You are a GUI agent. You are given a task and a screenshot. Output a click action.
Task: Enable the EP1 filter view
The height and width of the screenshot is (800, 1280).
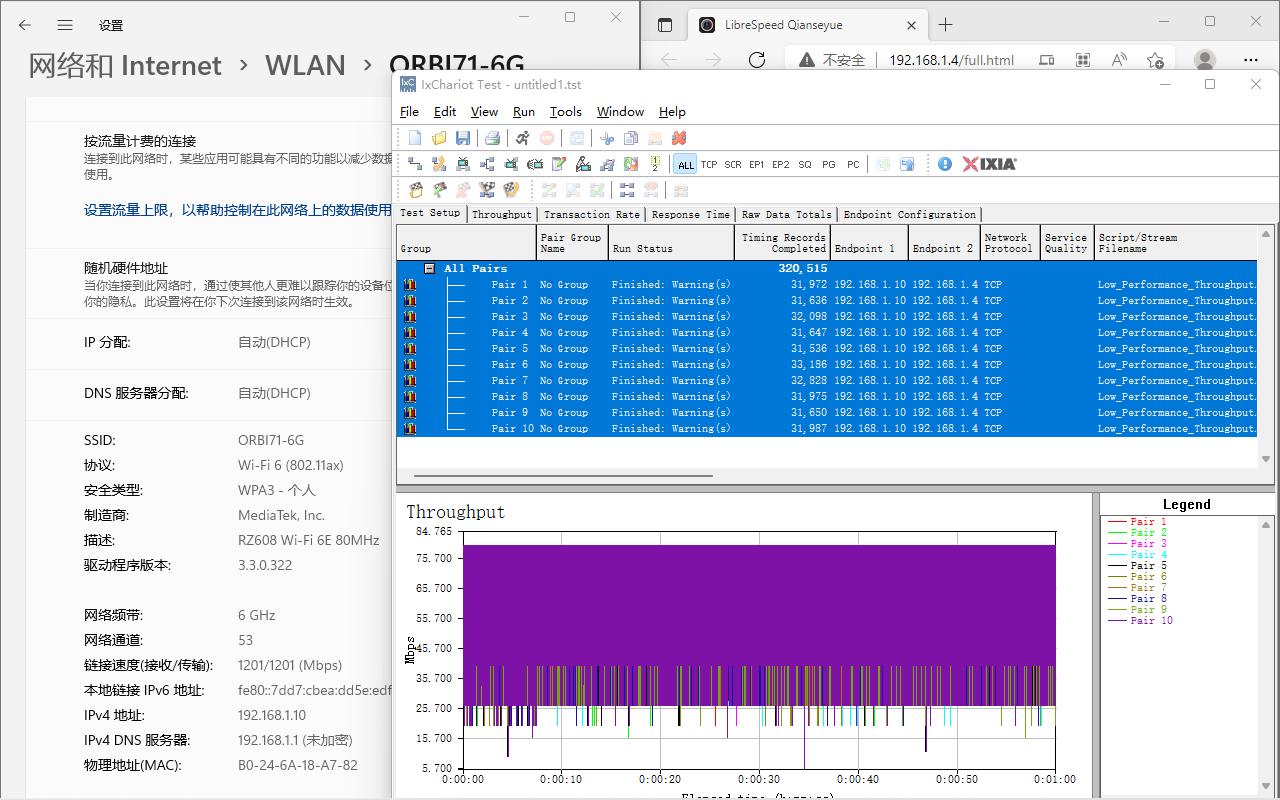(x=756, y=164)
